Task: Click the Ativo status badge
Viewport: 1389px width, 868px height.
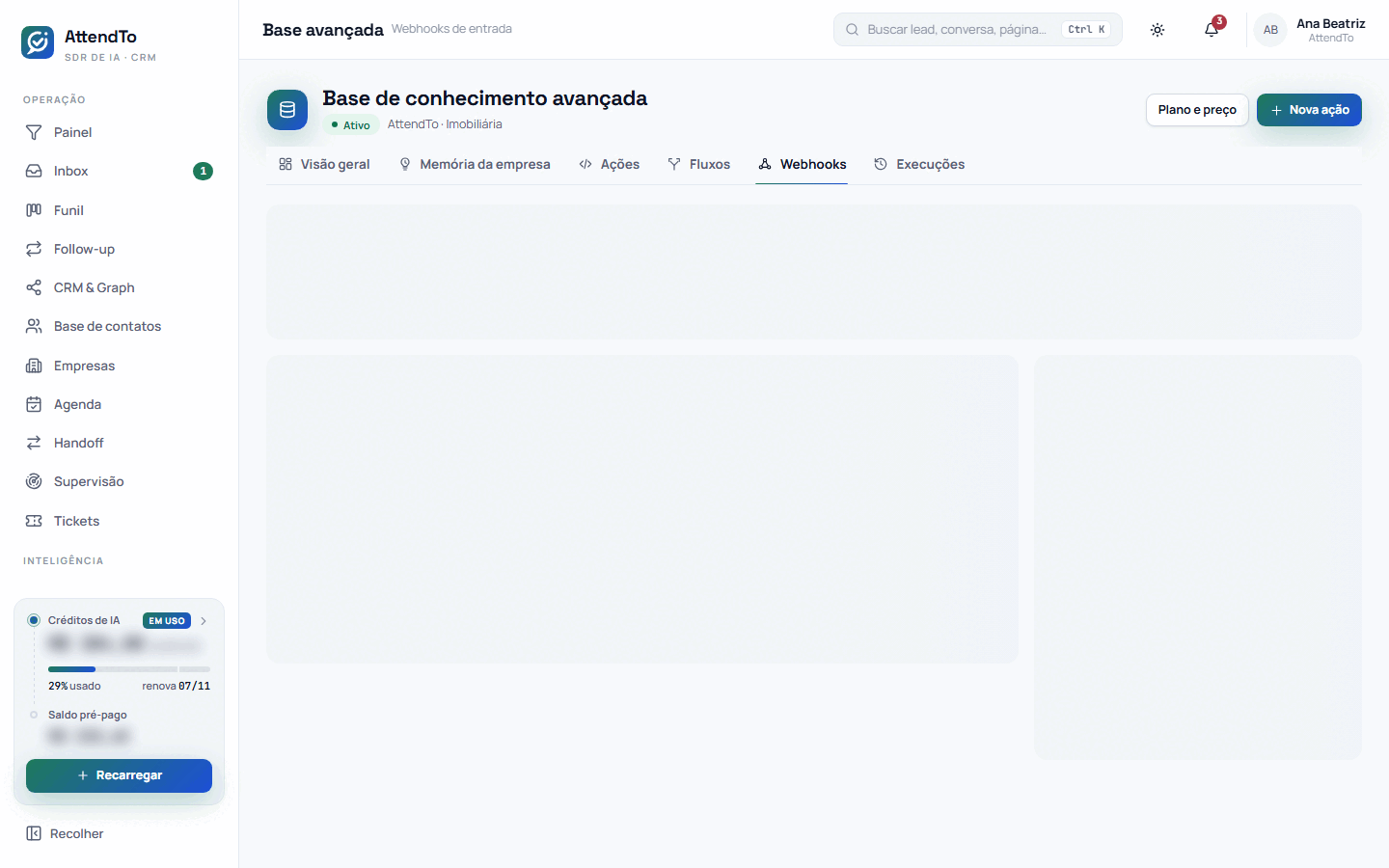Action: [x=350, y=124]
